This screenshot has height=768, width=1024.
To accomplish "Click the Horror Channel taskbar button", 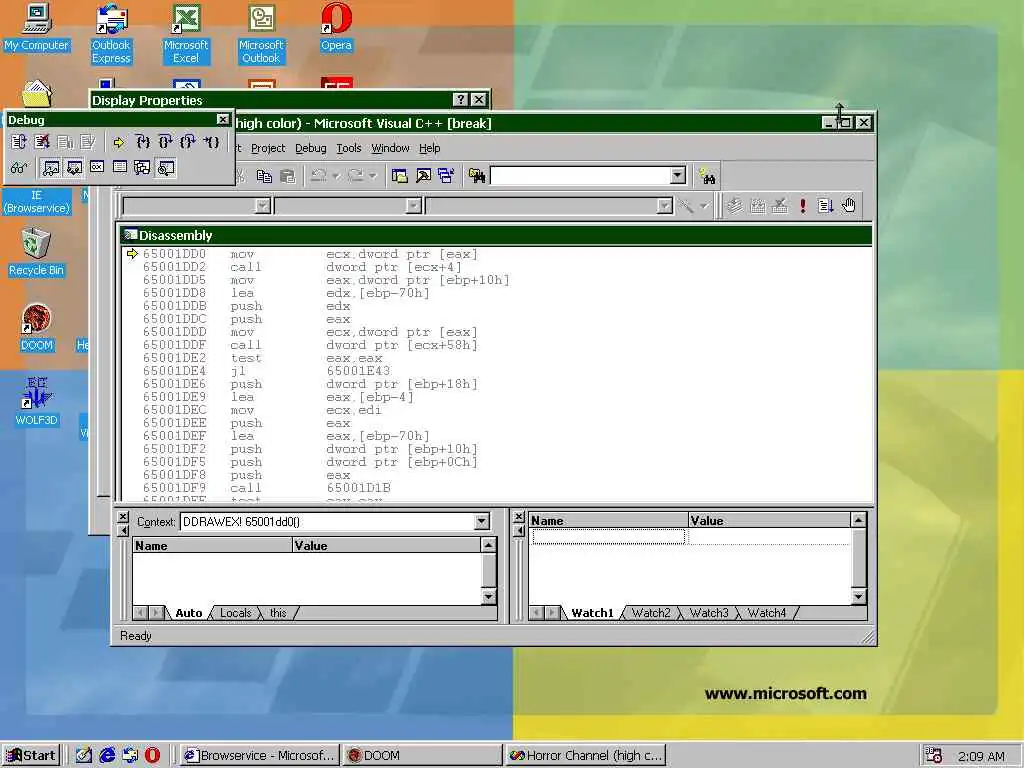I will click(x=584, y=756).
